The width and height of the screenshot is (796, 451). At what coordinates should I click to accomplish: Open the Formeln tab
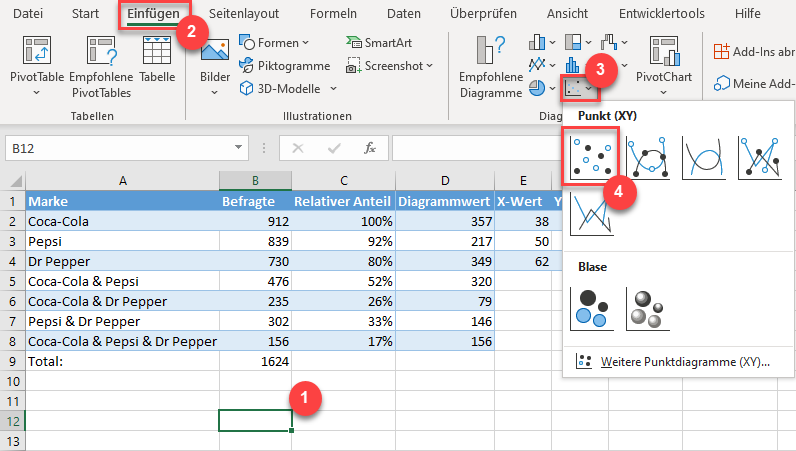coord(333,14)
